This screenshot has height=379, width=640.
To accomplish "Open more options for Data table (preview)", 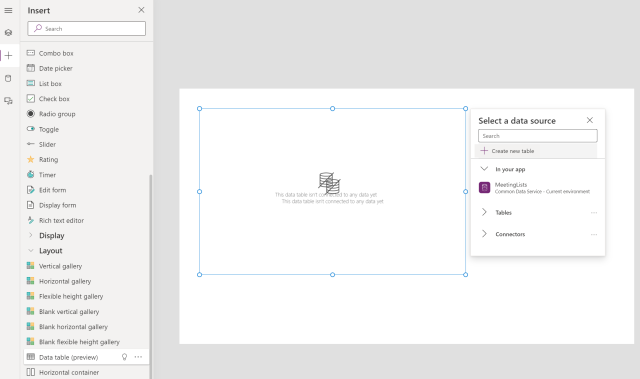I will [138, 357].
